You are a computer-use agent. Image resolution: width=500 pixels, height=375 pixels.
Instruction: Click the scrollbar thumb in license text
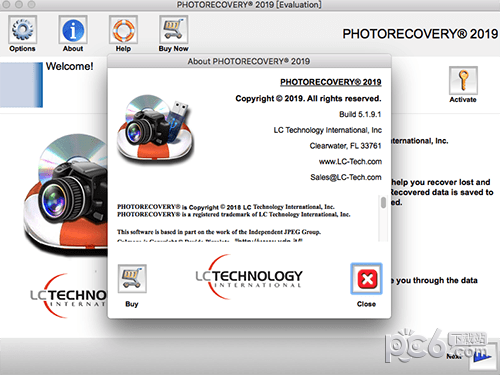[383, 202]
